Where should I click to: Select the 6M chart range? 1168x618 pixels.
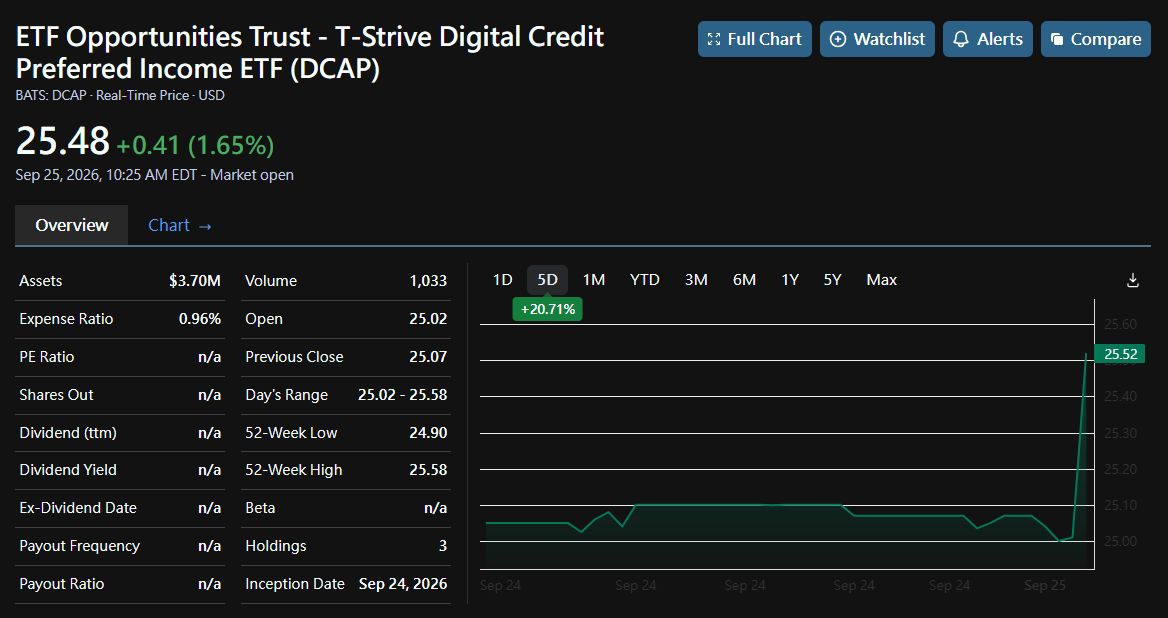744,279
